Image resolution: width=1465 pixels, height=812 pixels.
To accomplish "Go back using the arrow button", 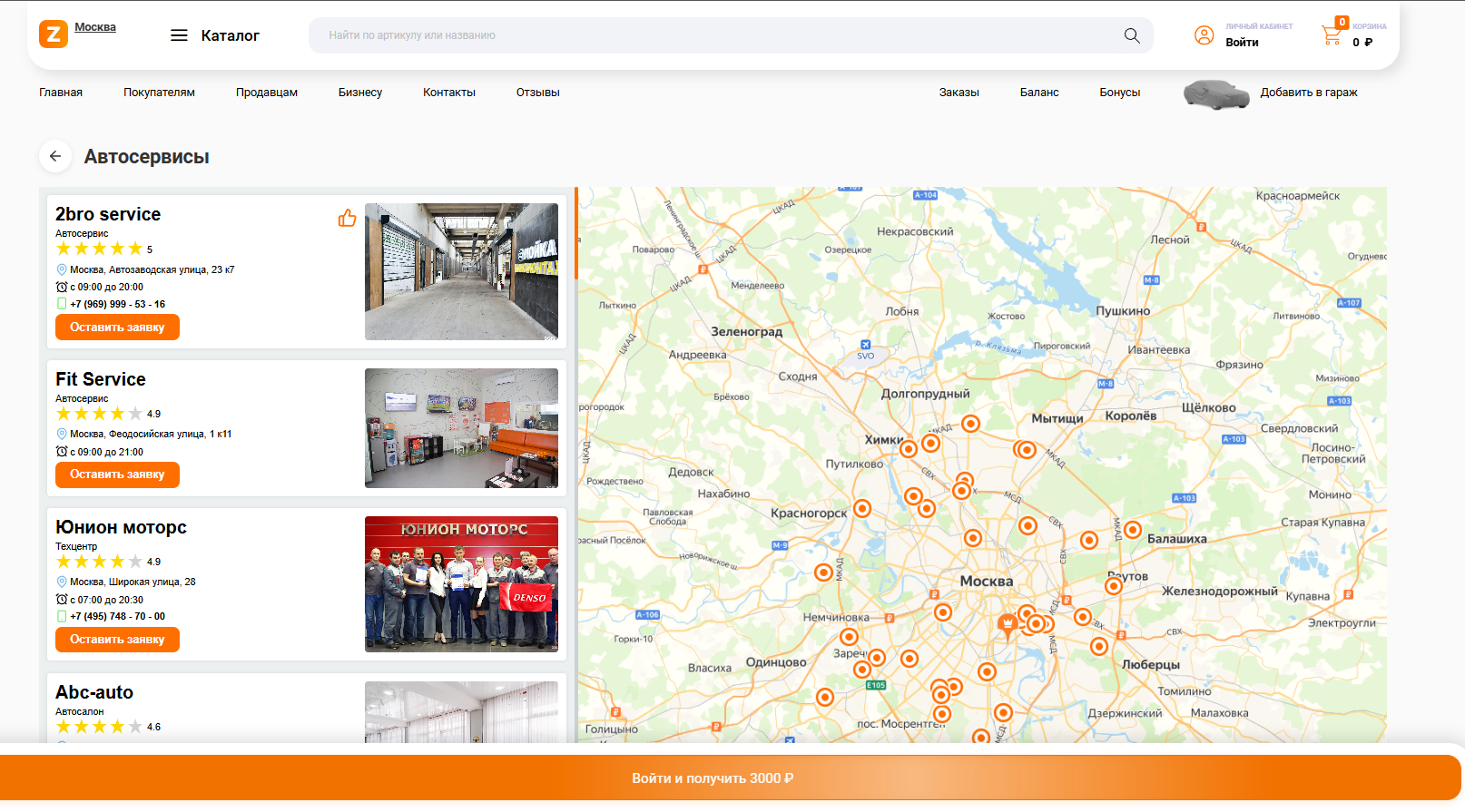I will tap(55, 156).
